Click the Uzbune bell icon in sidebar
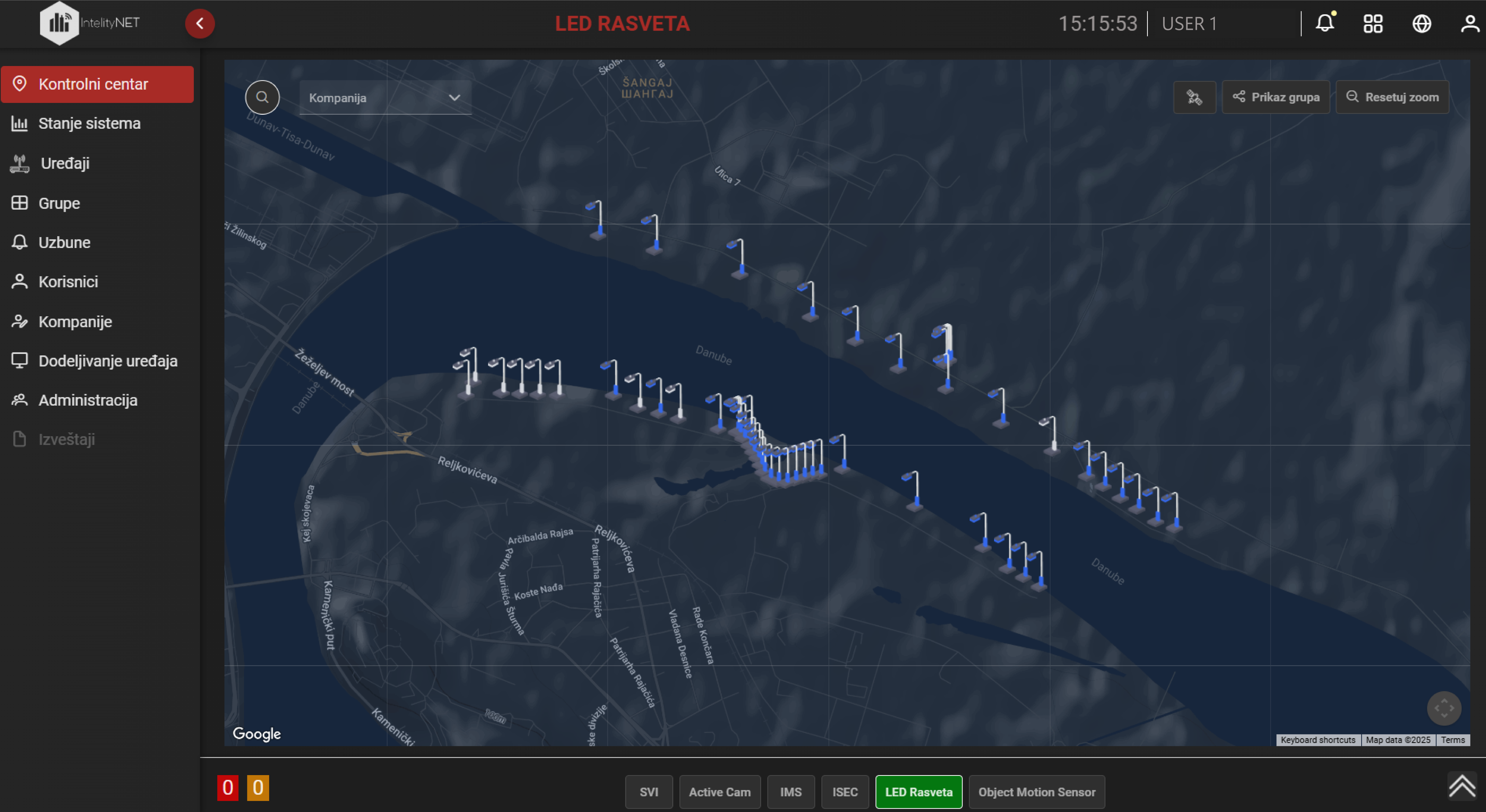This screenshot has height=812, width=1486. click(x=20, y=242)
